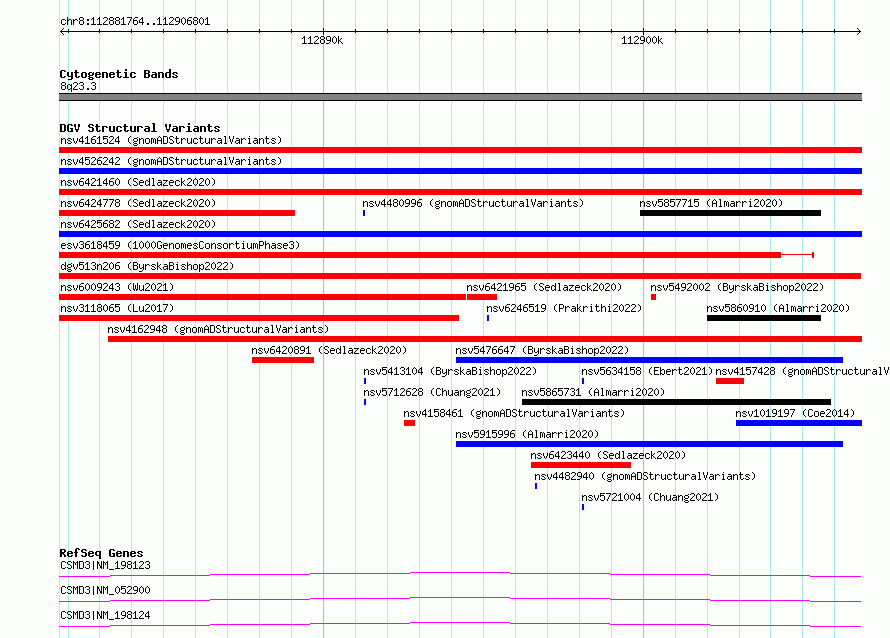Select the black nsv5860910 Almarri2020 bar

click(764, 318)
